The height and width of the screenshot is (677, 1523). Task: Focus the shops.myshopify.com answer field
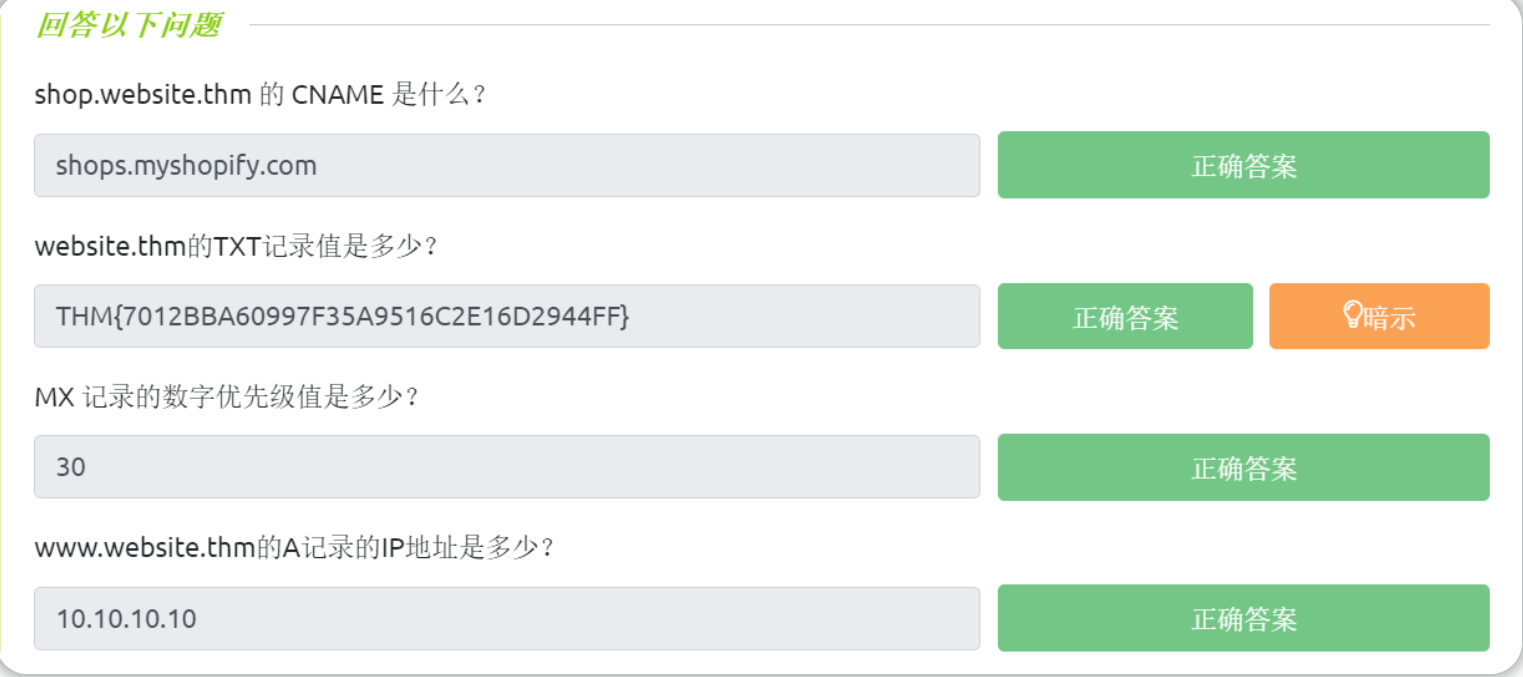pos(506,166)
